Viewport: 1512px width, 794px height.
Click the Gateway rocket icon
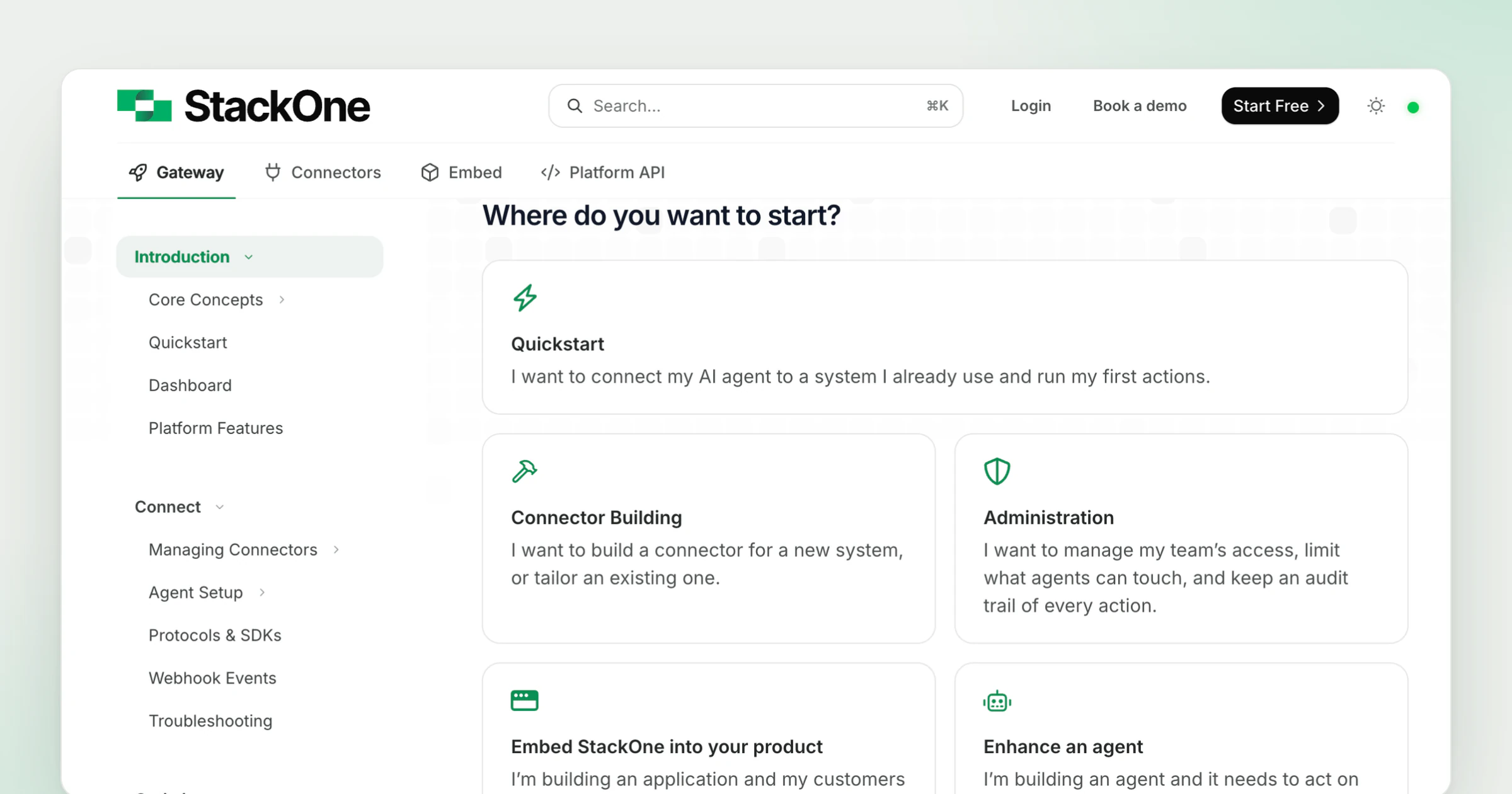[138, 172]
